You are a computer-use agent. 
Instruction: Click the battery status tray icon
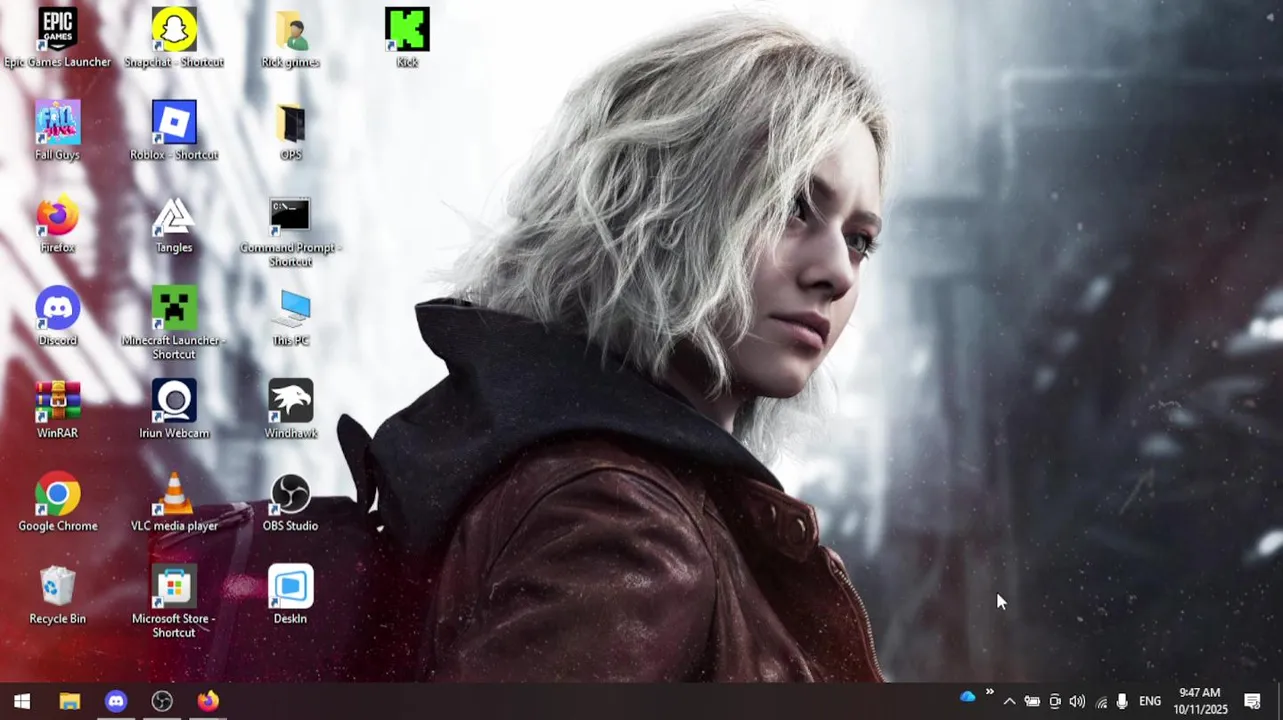click(x=1032, y=702)
